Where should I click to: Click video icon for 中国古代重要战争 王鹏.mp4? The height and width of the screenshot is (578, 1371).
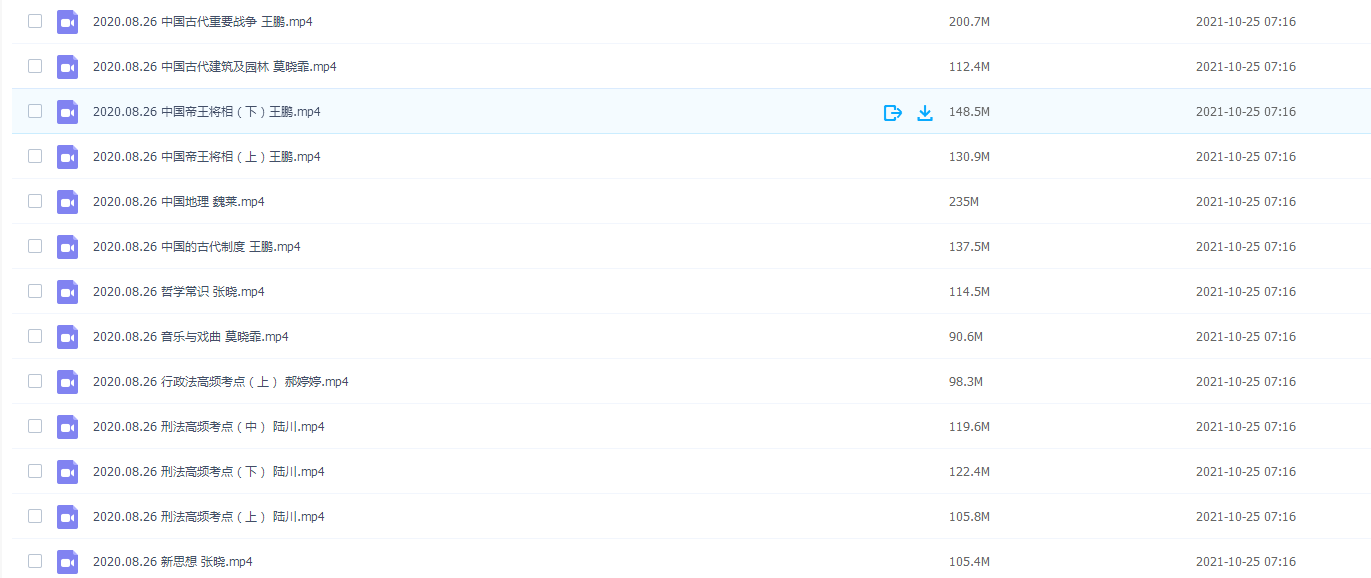coord(67,22)
